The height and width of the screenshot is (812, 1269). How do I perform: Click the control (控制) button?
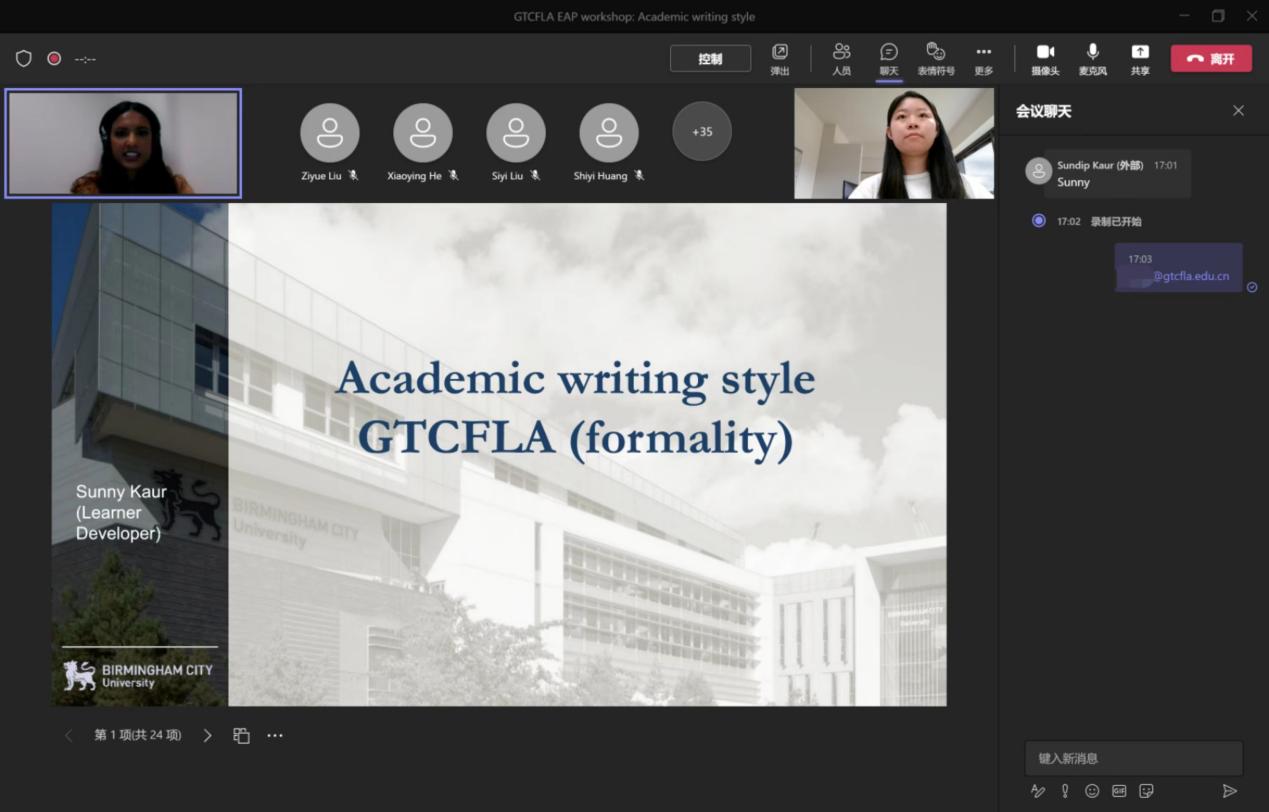point(710,59)
